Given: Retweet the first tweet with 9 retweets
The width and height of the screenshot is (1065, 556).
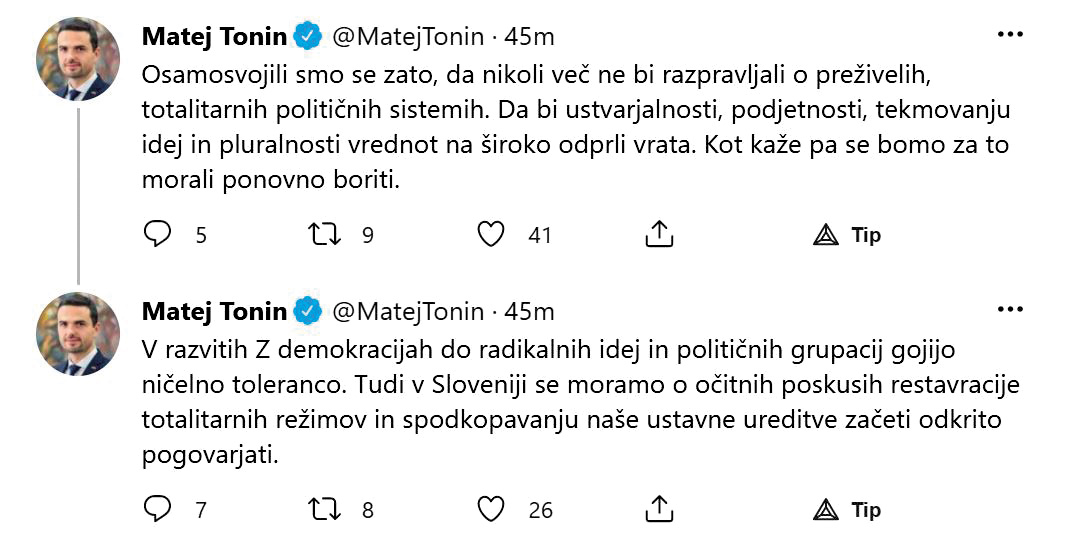Looking at the screenshot, I should coord(325,235).
